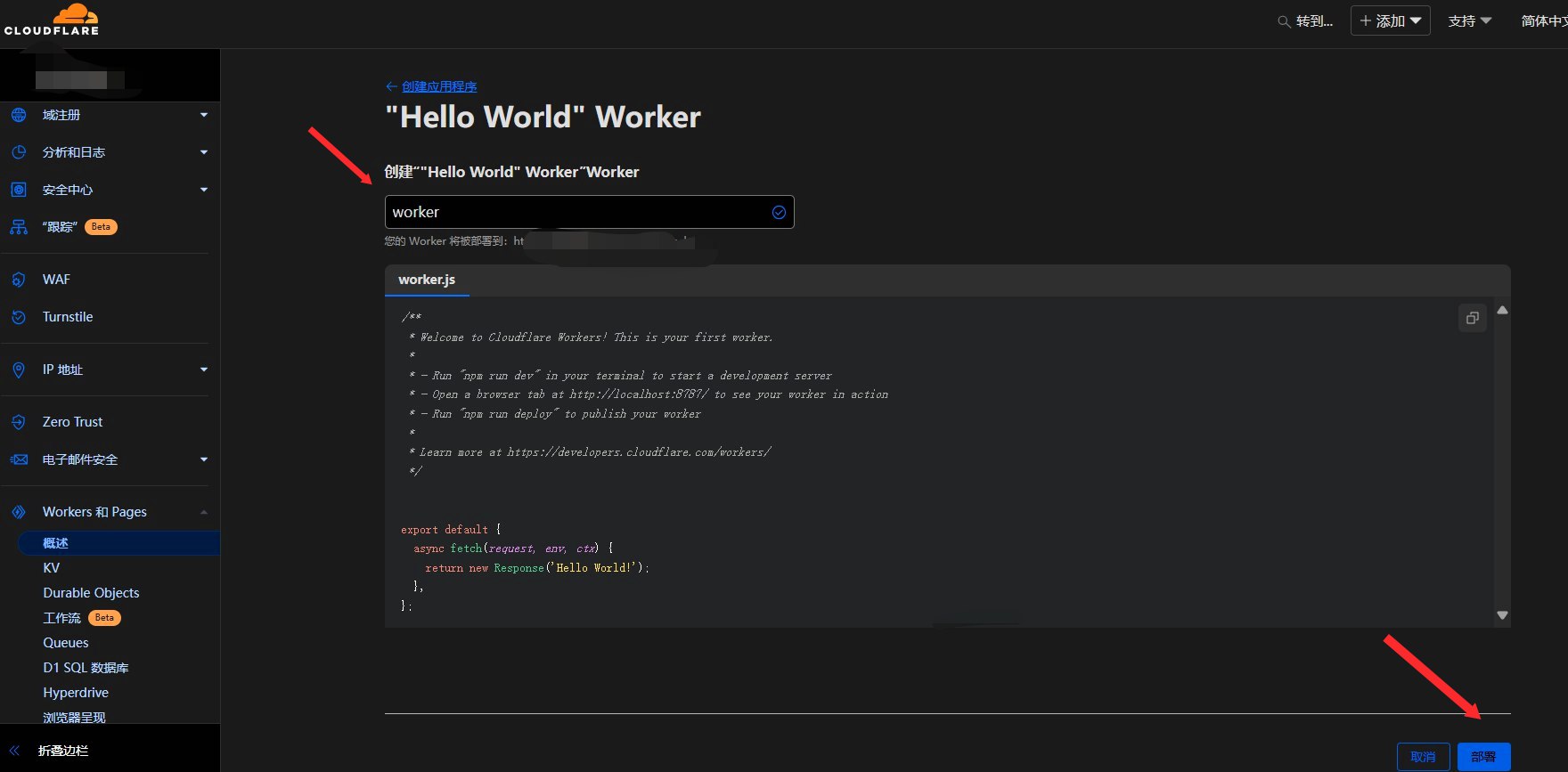Open the 支持 dropdown menu
Image resolution: width=1568 pixels, height=772 pixels.
[x=1470, y=20]
